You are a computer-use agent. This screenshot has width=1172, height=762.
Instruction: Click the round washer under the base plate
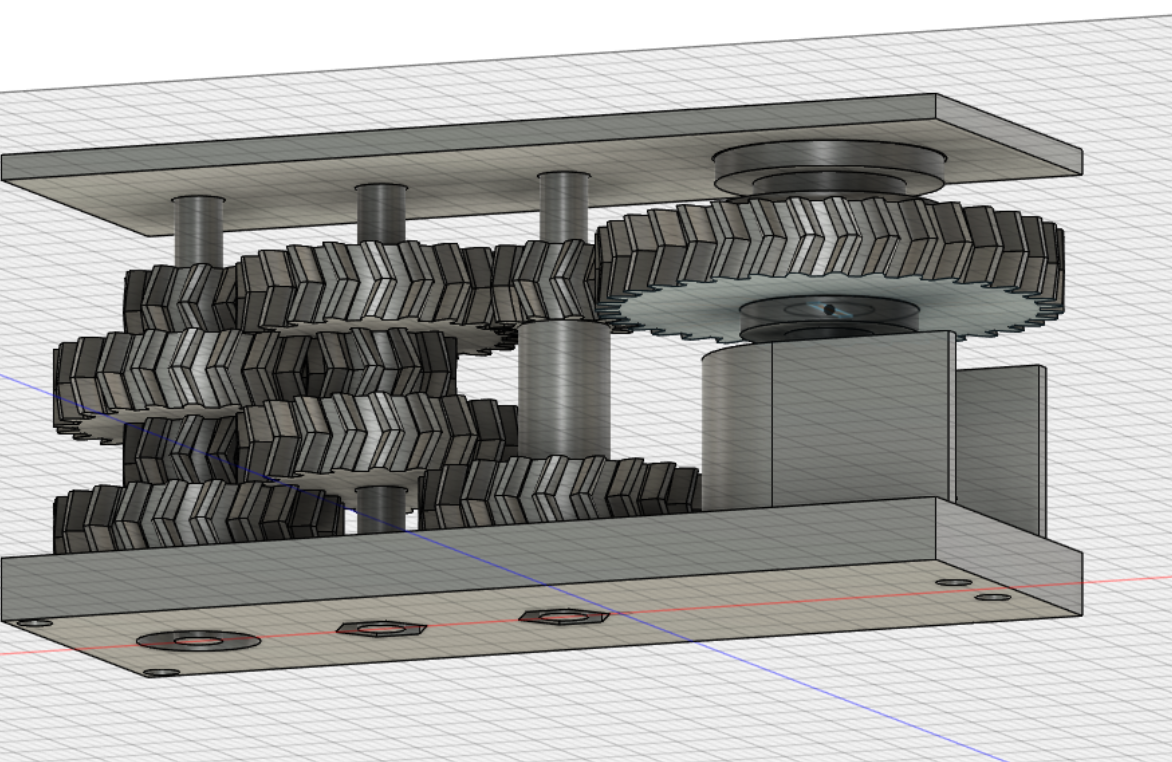tap(198, 641)
